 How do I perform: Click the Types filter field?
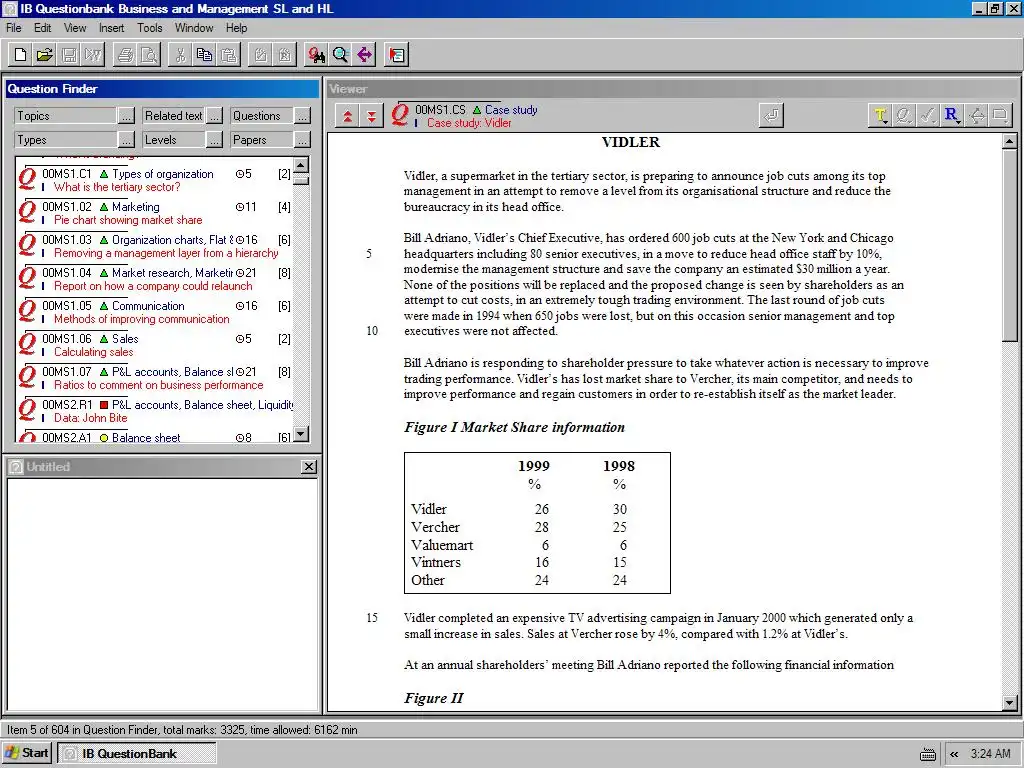[x=65, y=140]
